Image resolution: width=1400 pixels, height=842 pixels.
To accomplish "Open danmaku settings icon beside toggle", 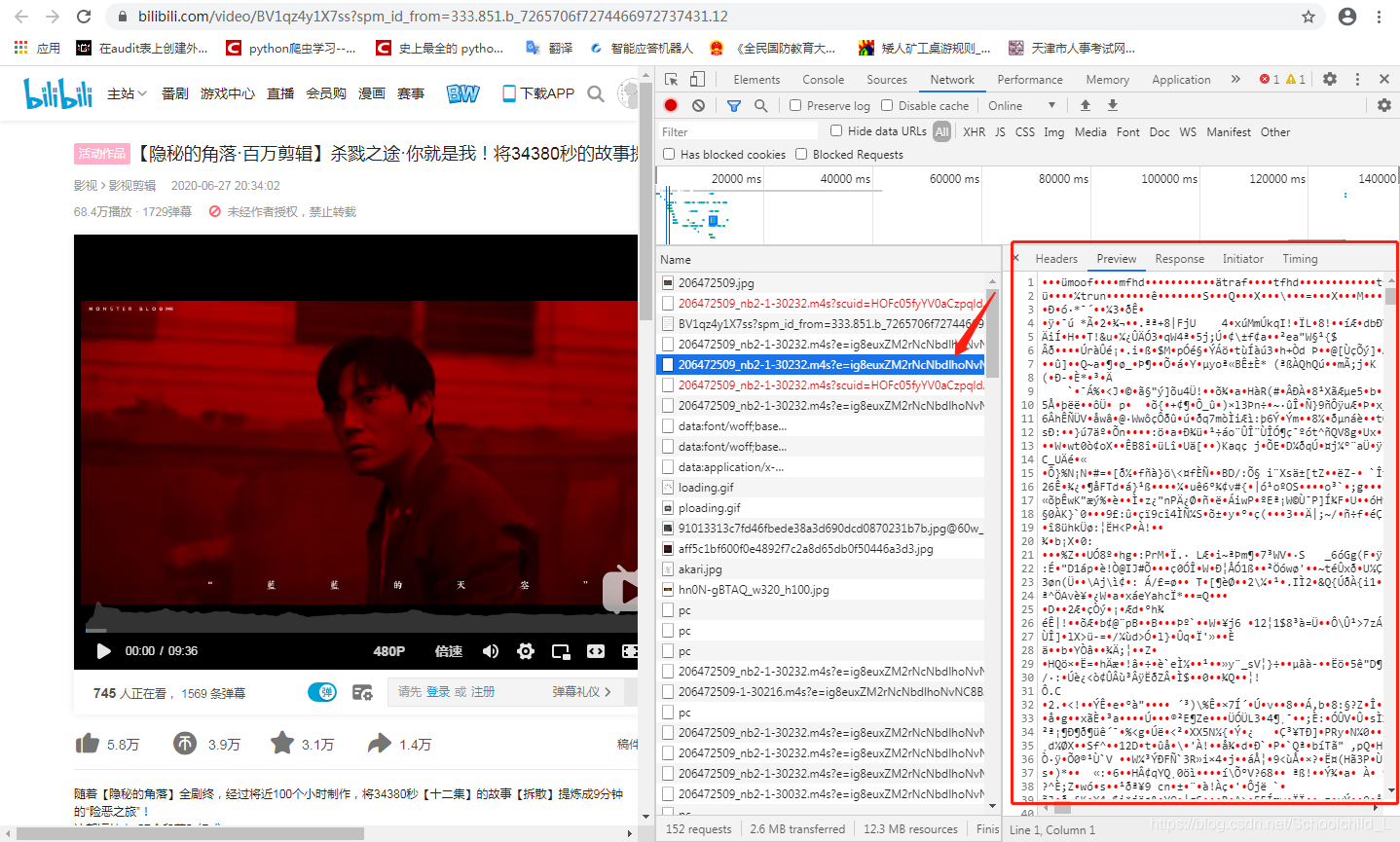I will (x=362, y=692).
